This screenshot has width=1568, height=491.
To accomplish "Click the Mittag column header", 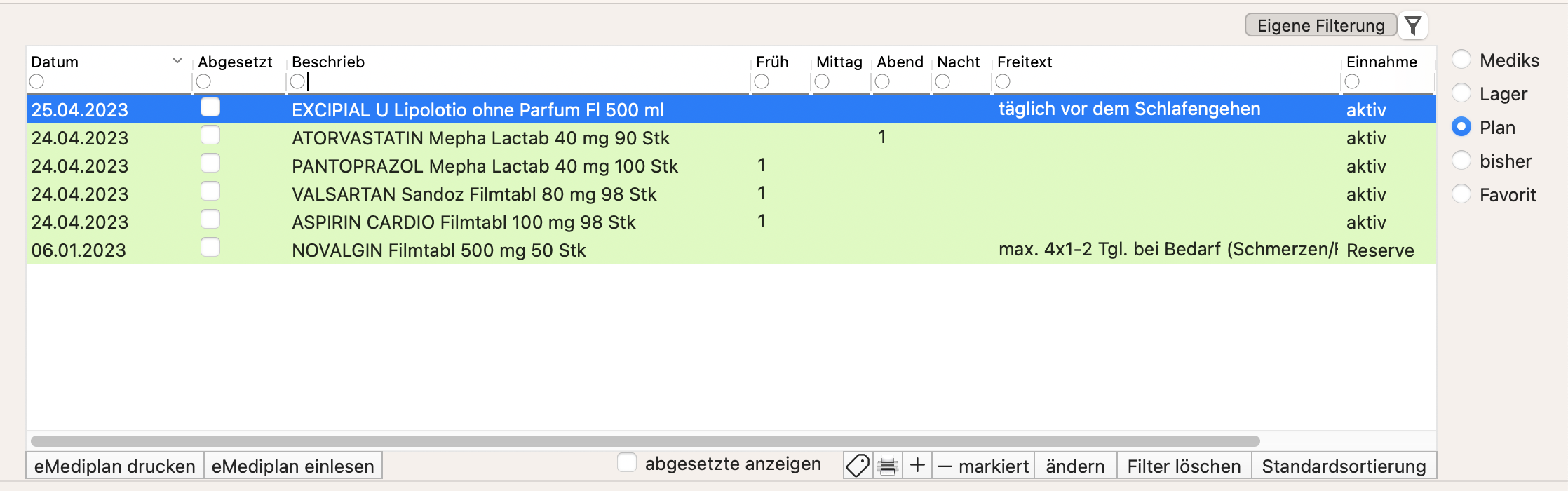I will click(x=839, y=62).
